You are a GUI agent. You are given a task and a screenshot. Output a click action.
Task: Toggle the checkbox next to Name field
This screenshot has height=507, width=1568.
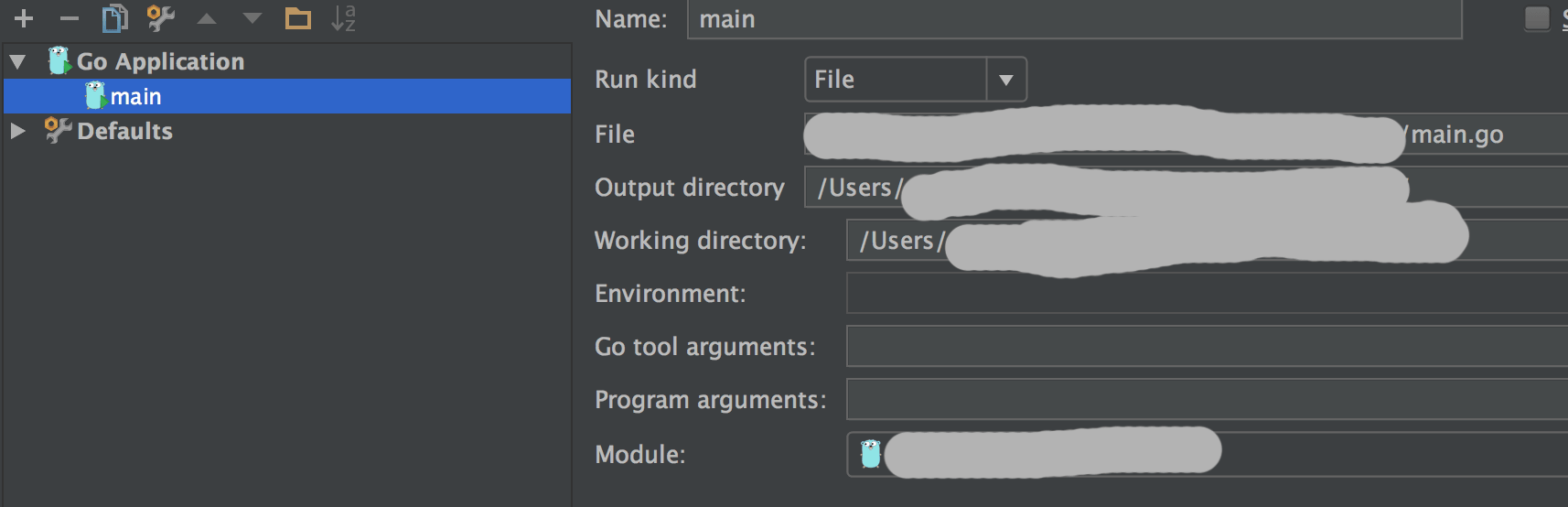coord(1537,18)
